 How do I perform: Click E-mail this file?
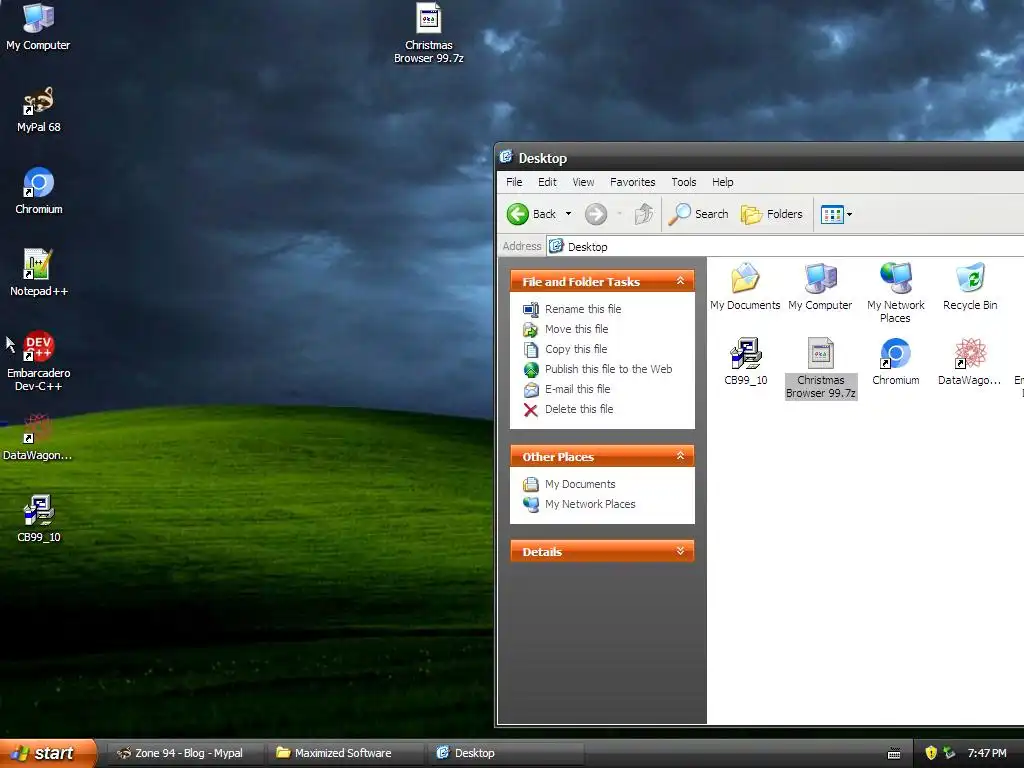[567, 389]
